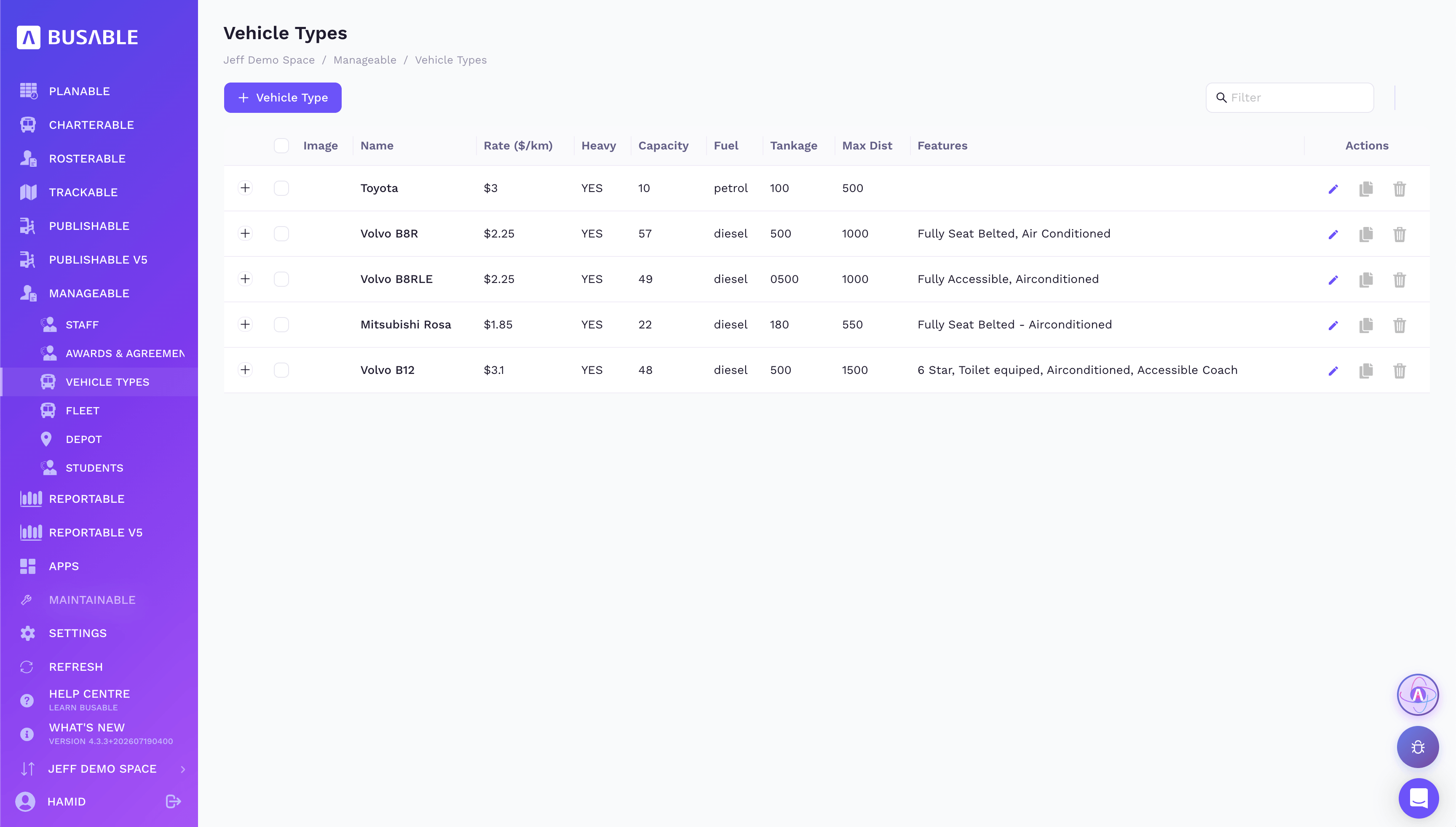Open the Depot submenu item
The height and width of the screenshot is (827, 1456).
pyautogui.click(x=83, y=439)
